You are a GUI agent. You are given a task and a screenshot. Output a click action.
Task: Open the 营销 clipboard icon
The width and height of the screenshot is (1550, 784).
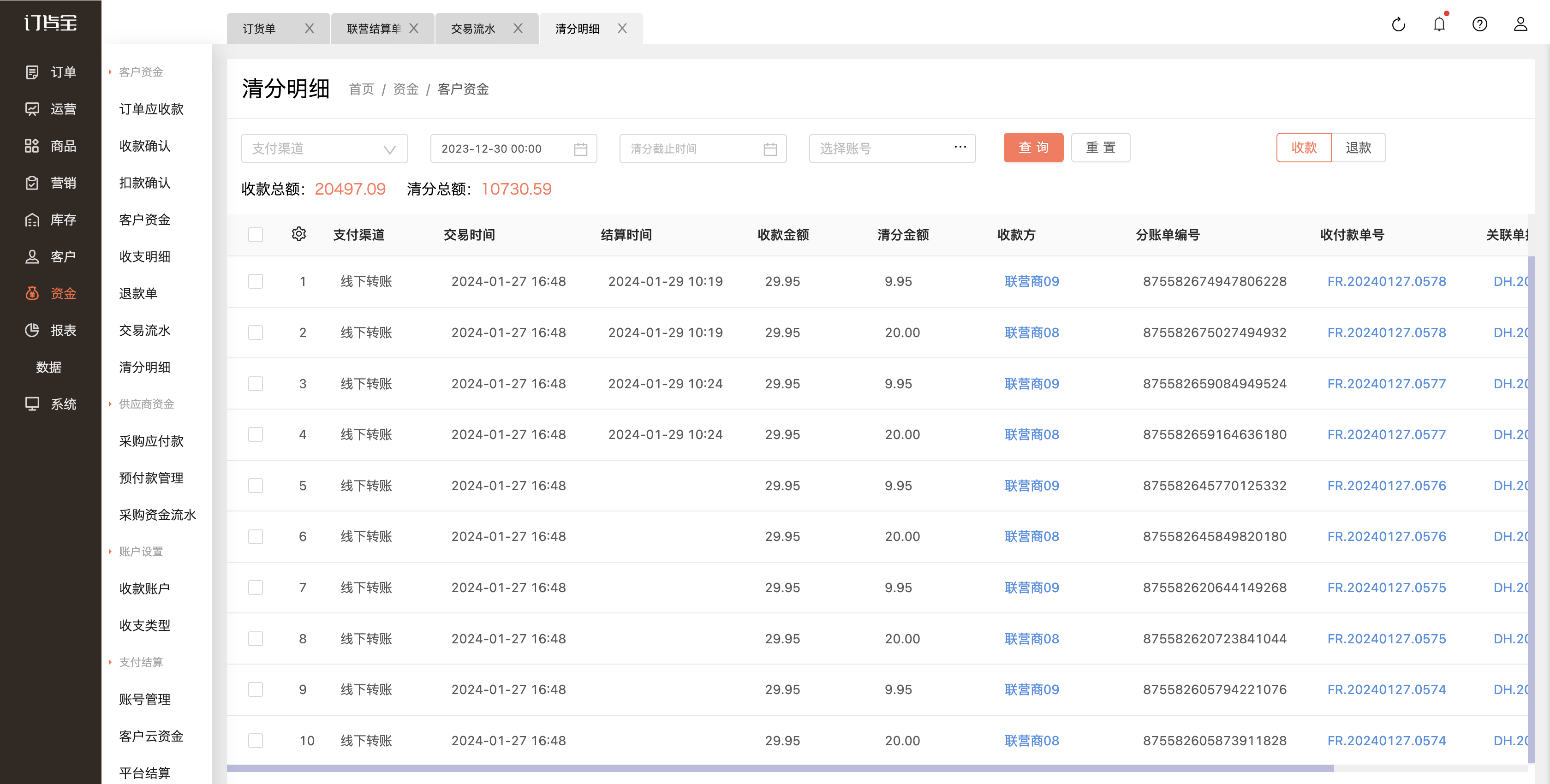32,183
